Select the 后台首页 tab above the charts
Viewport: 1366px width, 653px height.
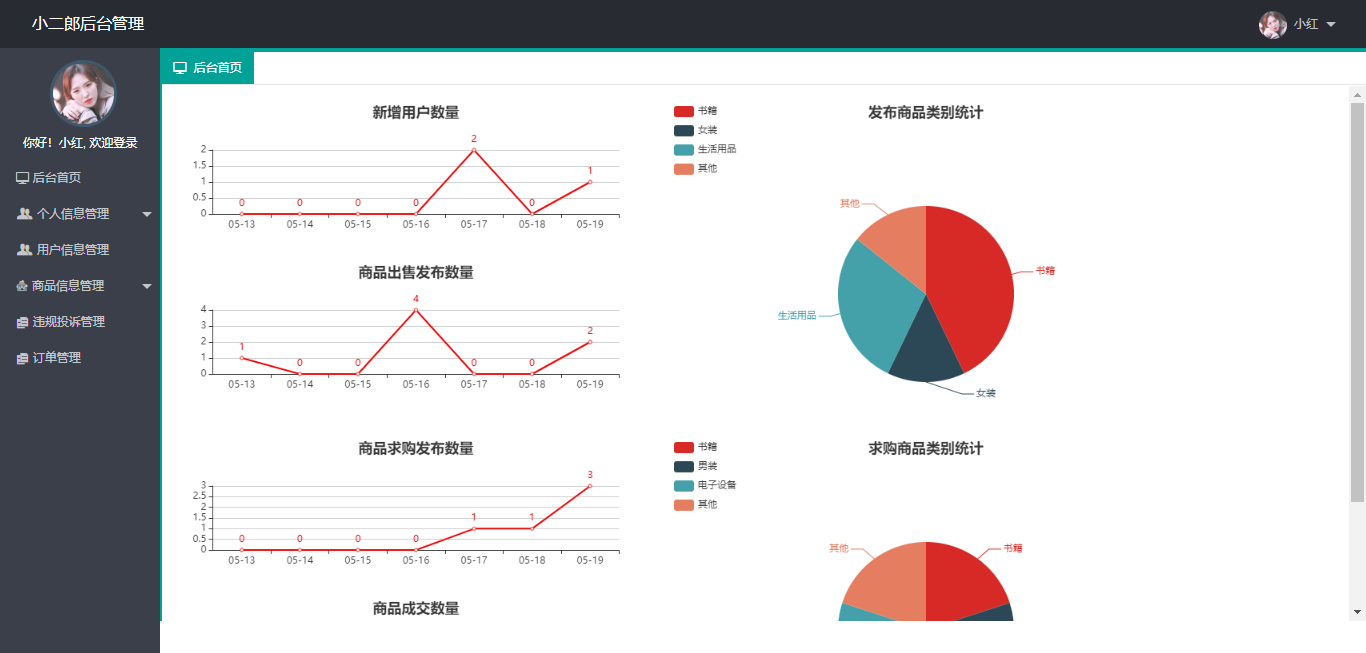pos(207,68)
